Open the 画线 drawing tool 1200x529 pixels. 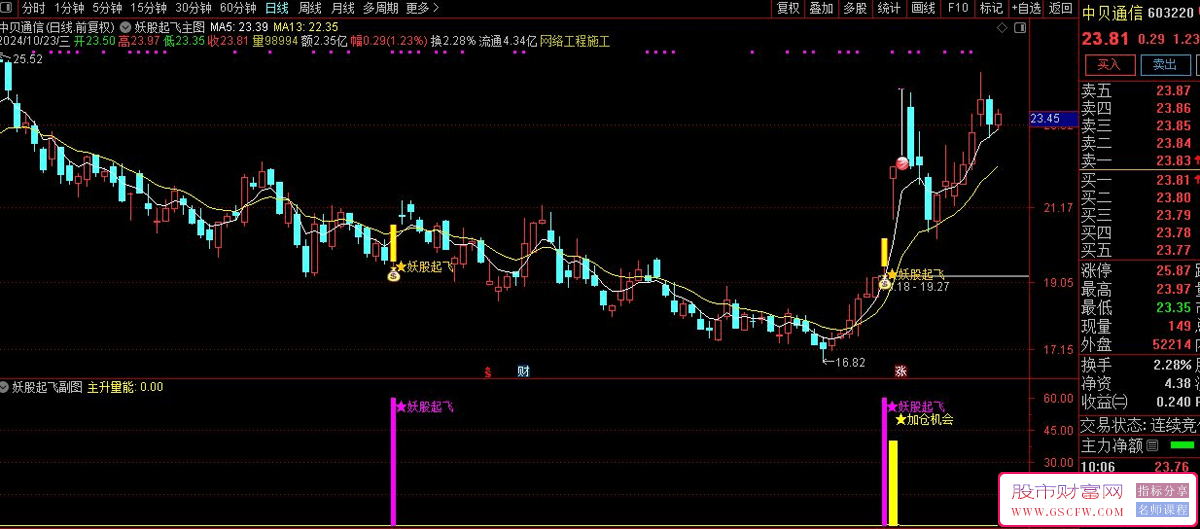pos(923,8)
